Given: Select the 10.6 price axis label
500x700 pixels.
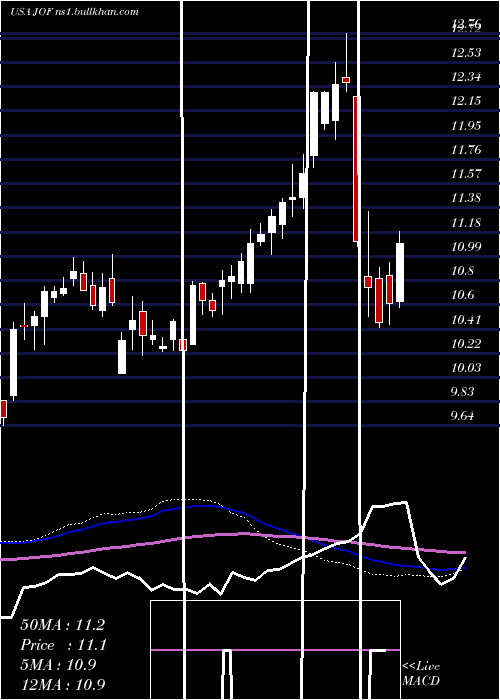Looking at the screenshot, I should (463, 295).
